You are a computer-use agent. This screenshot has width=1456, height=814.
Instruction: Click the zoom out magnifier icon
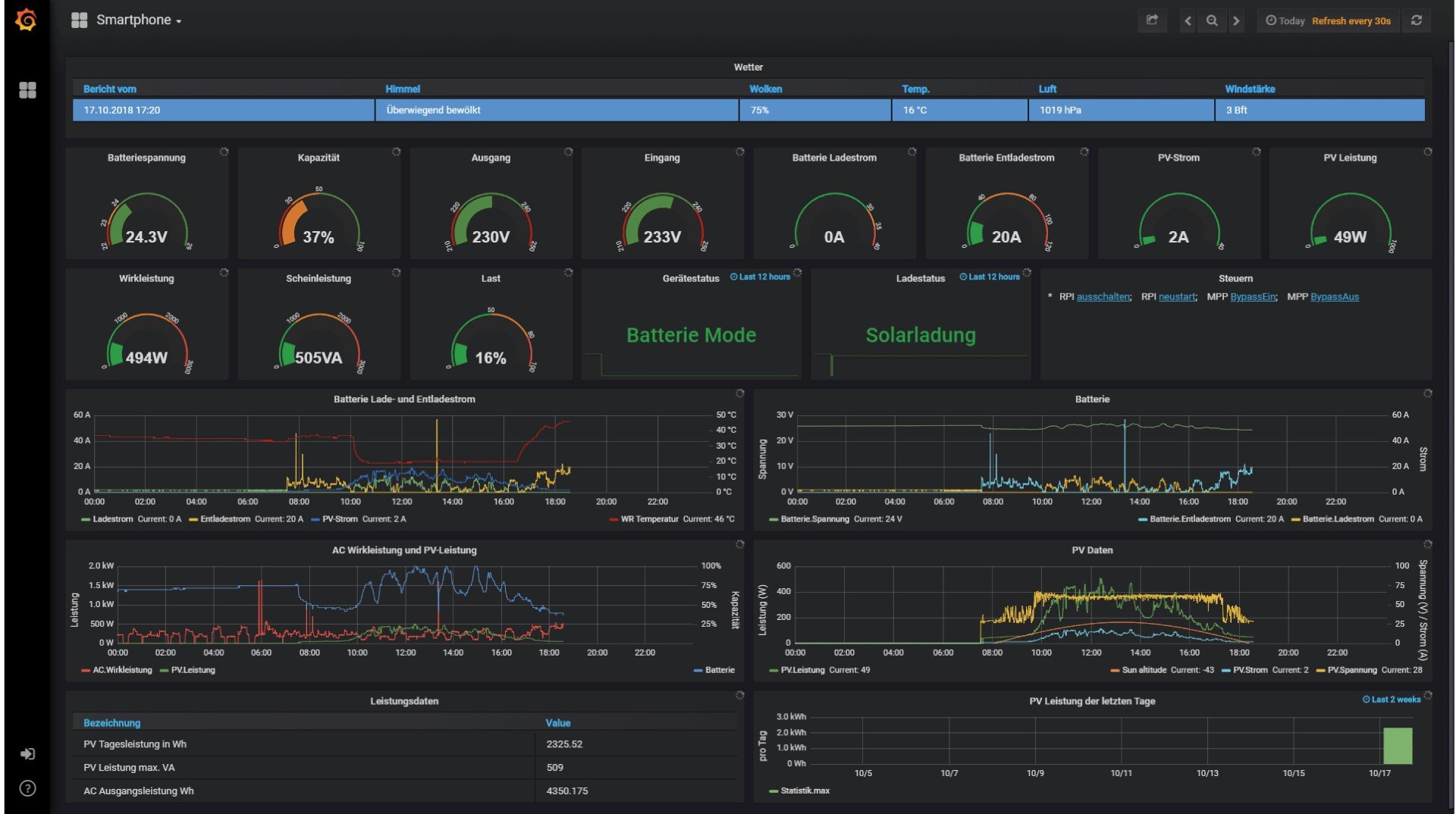(x=1212, y=21)
